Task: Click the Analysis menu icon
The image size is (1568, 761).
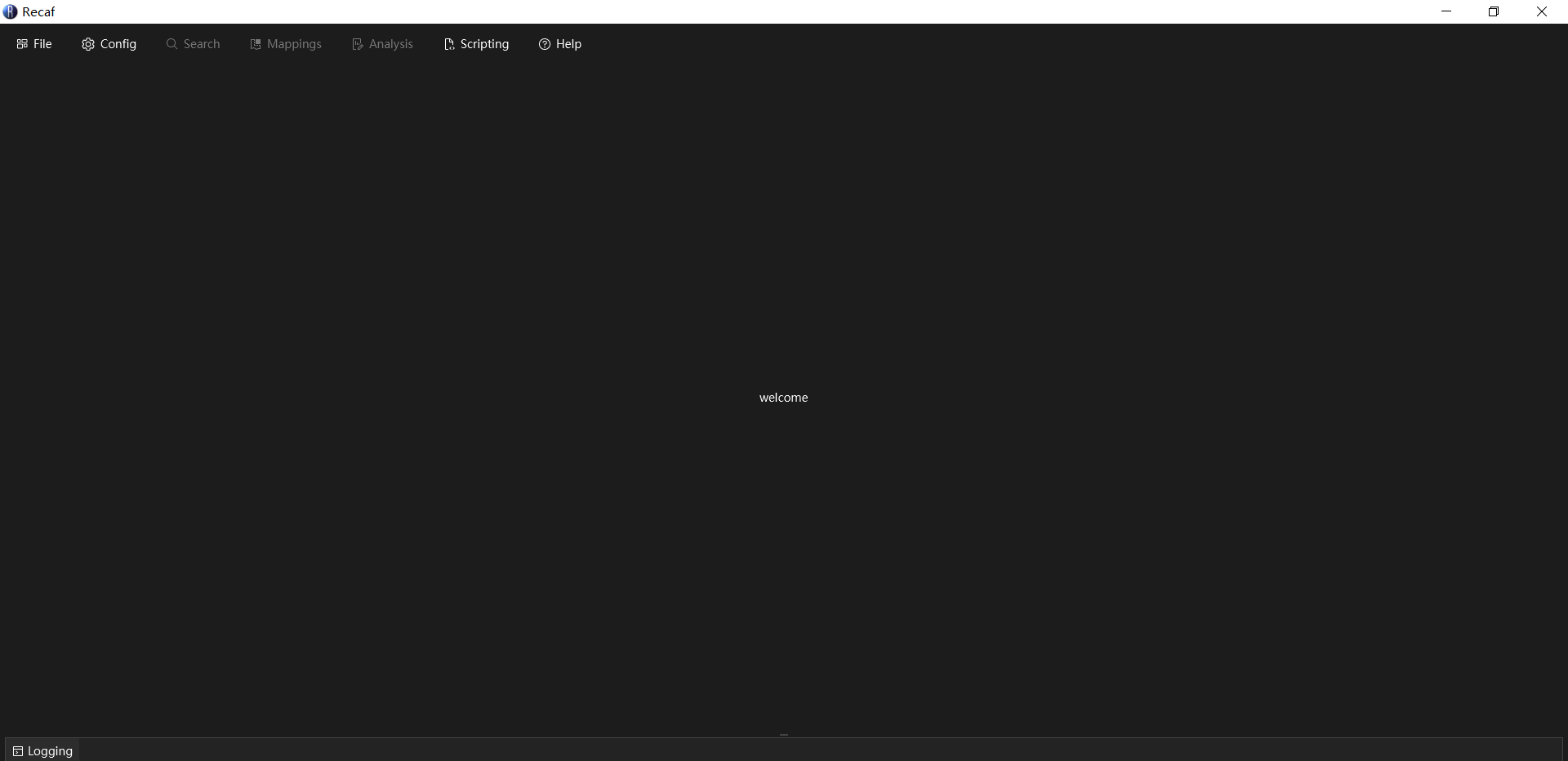Action: click(x=357, y=44)
